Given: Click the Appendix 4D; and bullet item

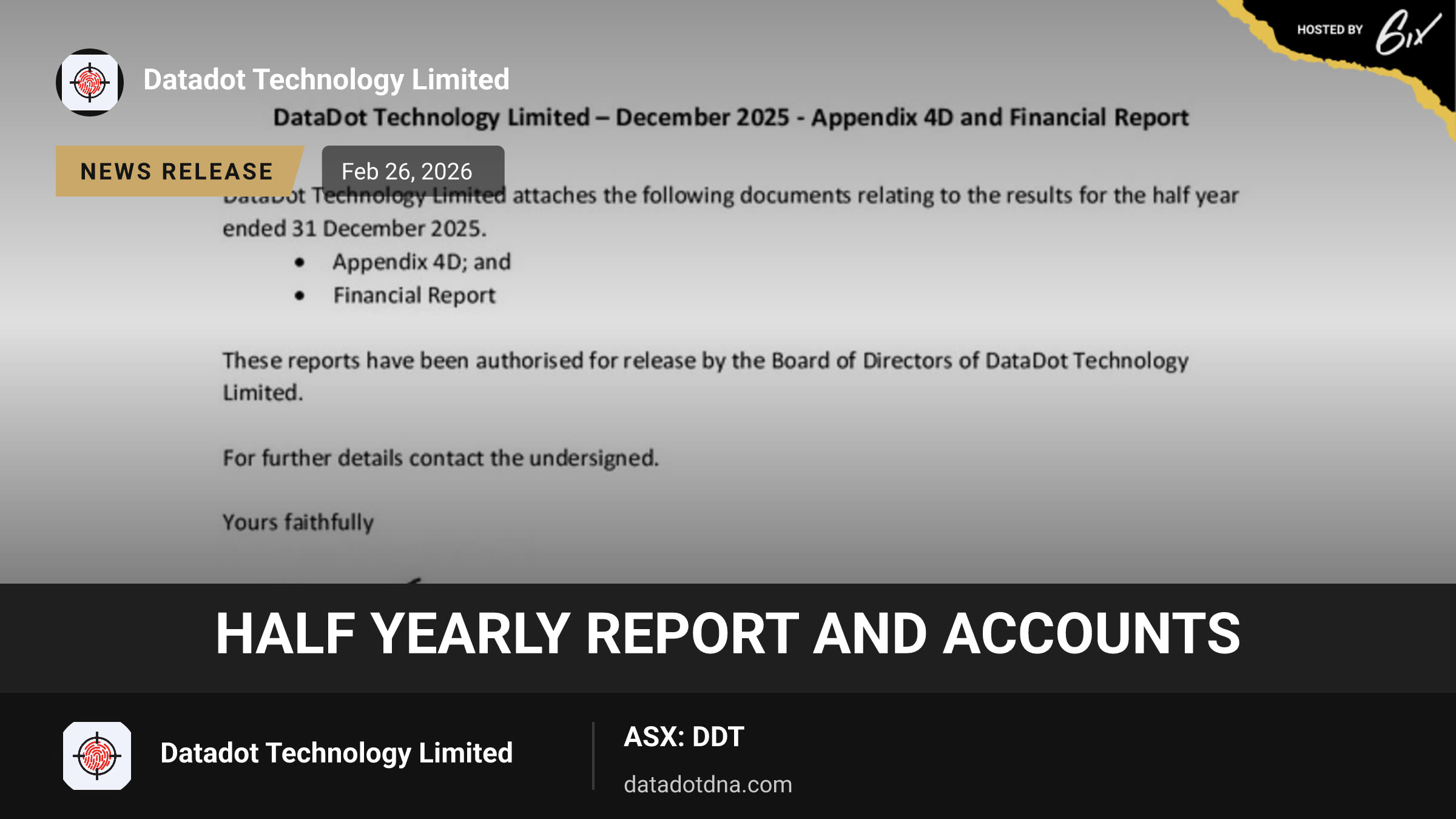Looking at the screenshot, I should pos(422,262).
